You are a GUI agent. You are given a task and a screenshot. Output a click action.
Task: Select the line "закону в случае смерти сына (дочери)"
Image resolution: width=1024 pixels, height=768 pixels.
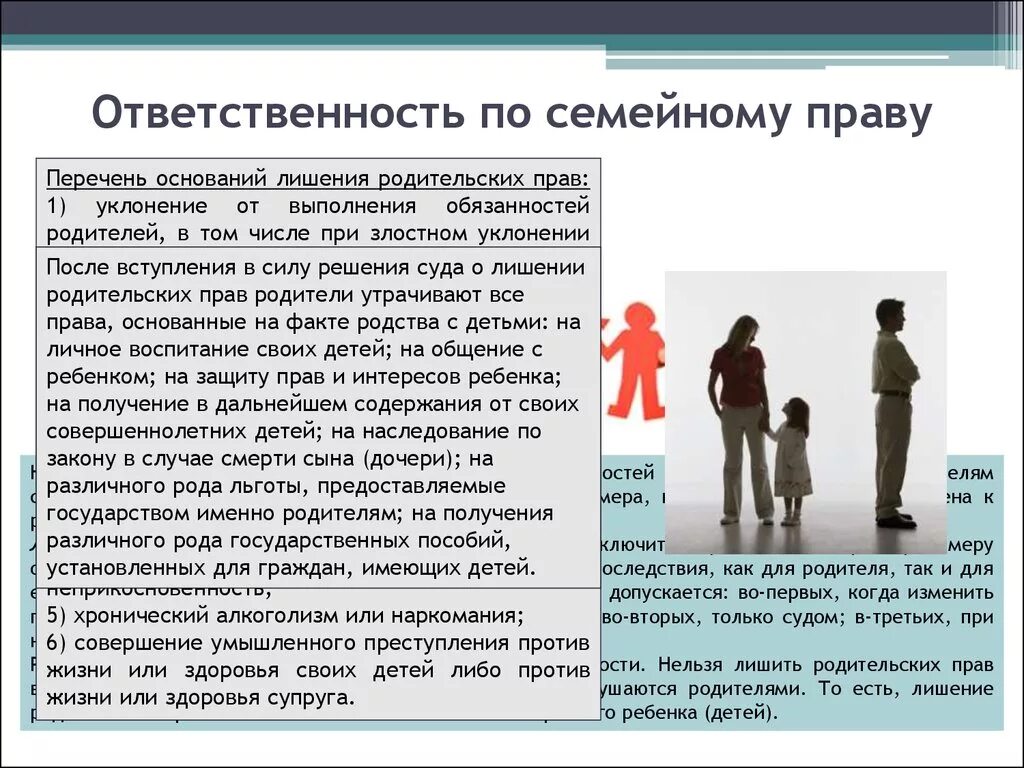coord(270,459)
